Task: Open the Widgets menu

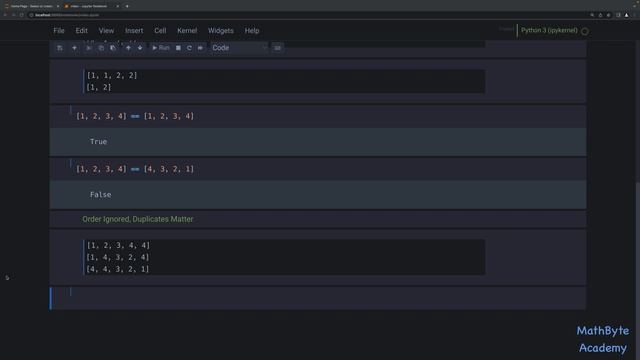Action: pyautogui.click(x=221, y=31)
